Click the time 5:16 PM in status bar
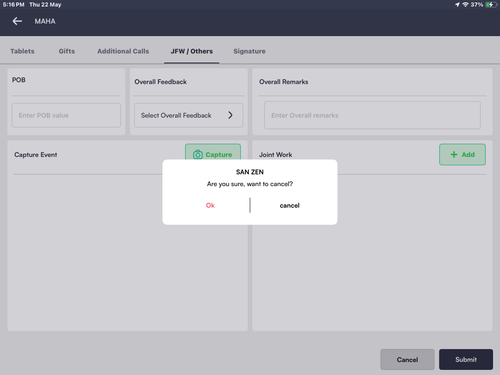 tap(13, 5)
